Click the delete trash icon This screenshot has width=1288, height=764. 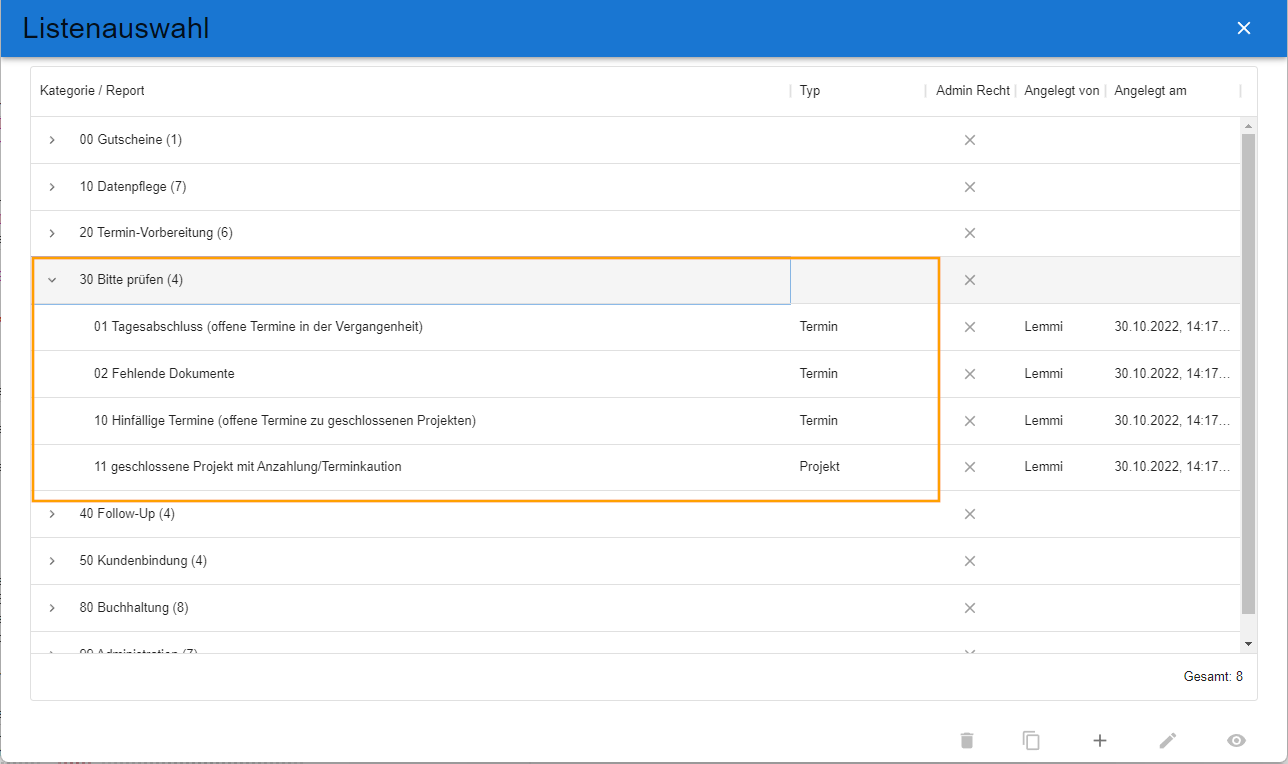tap(966, 740)
